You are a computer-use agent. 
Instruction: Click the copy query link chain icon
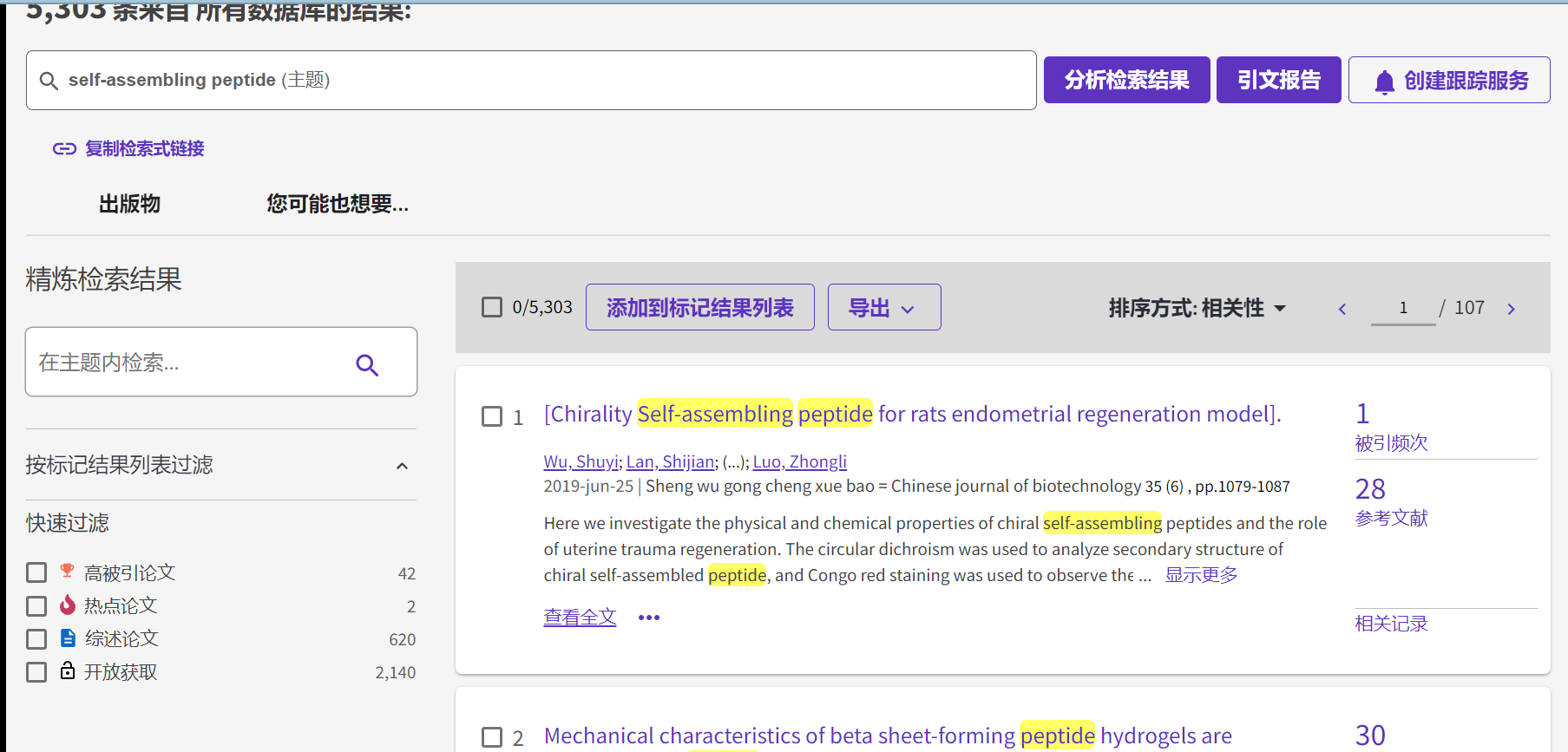point(64,149)
